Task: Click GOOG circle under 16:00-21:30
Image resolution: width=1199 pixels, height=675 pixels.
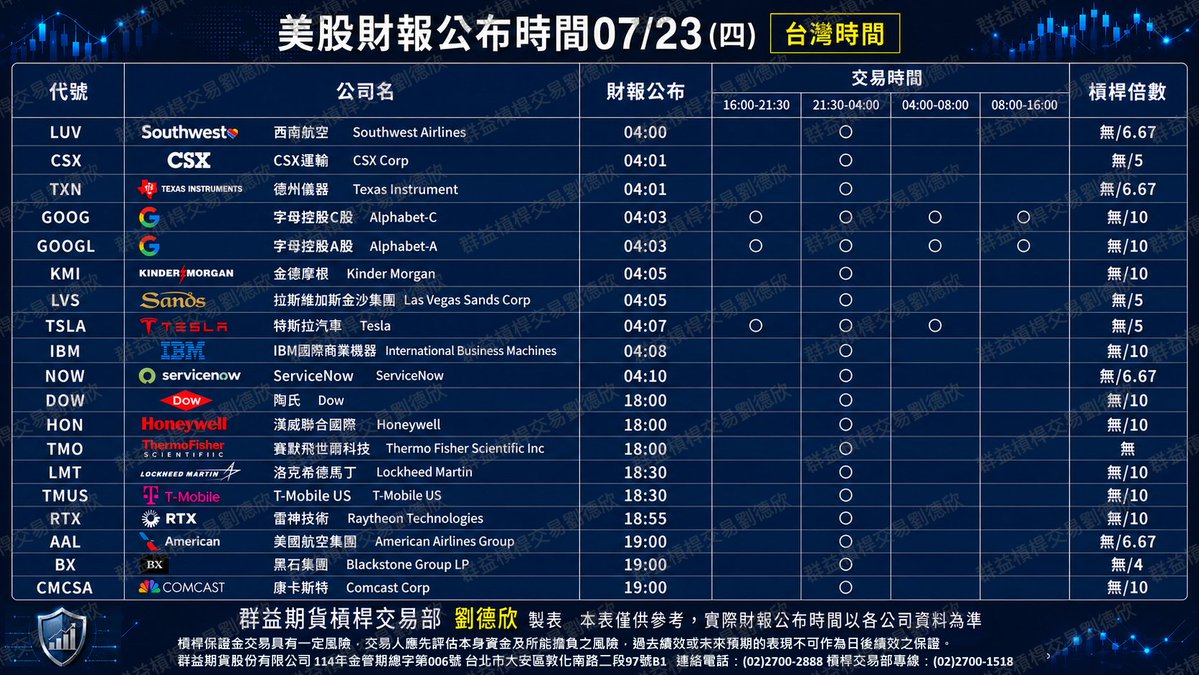Action: 755,217
